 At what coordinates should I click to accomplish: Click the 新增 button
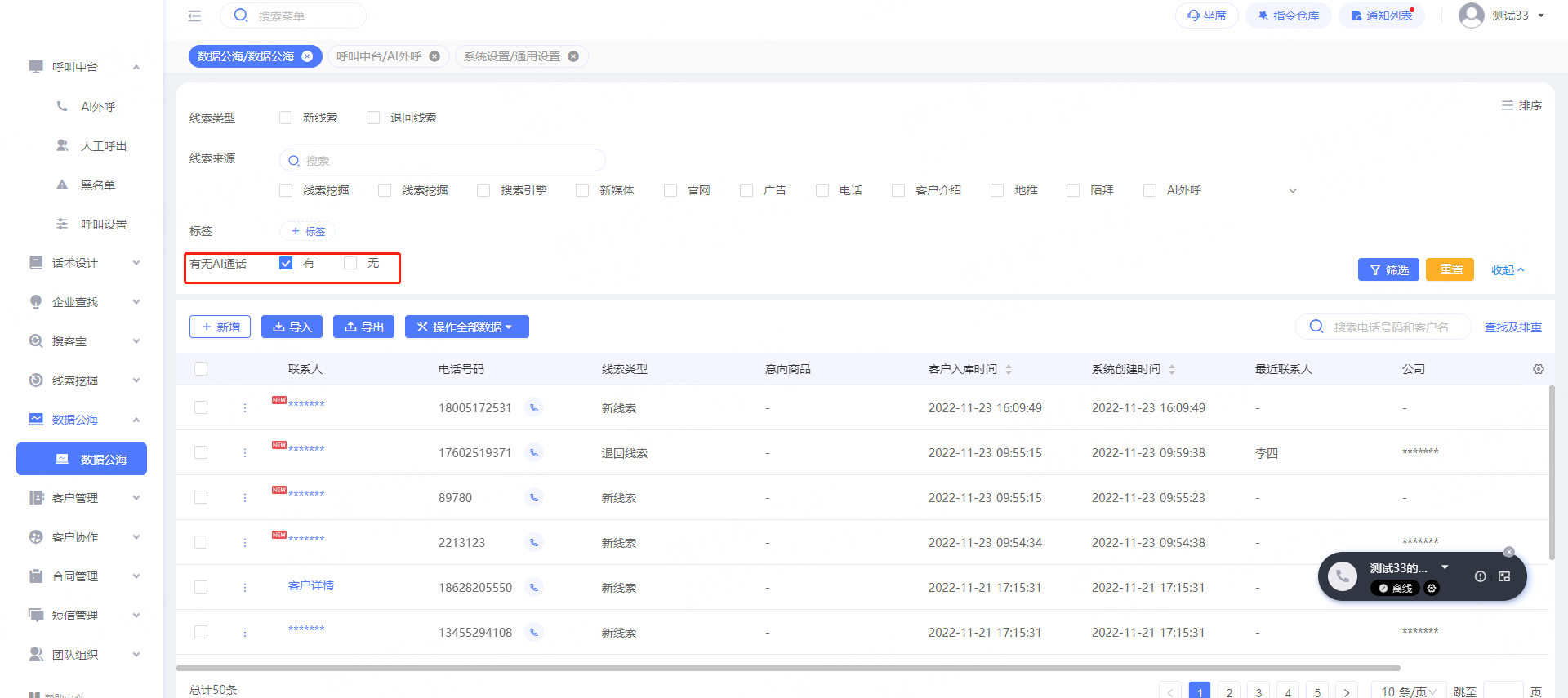[x=220, y=327]
